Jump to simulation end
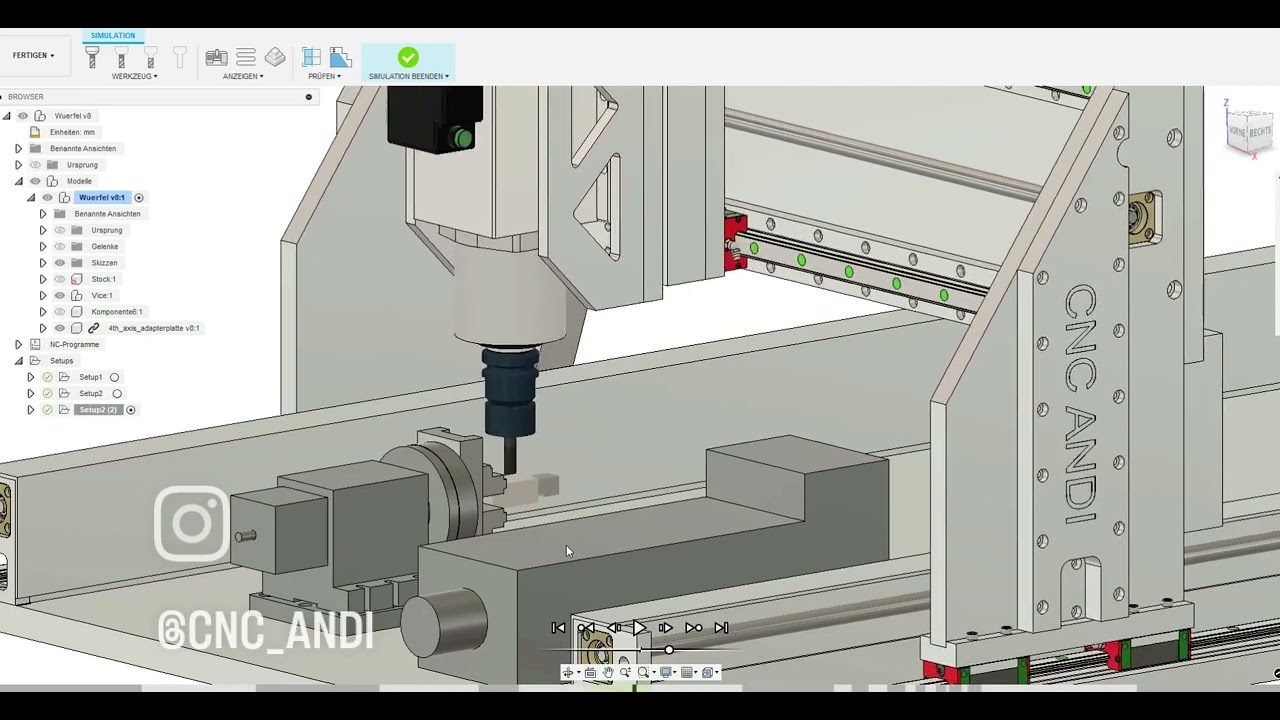1280x720 pixels. (721, 628)
